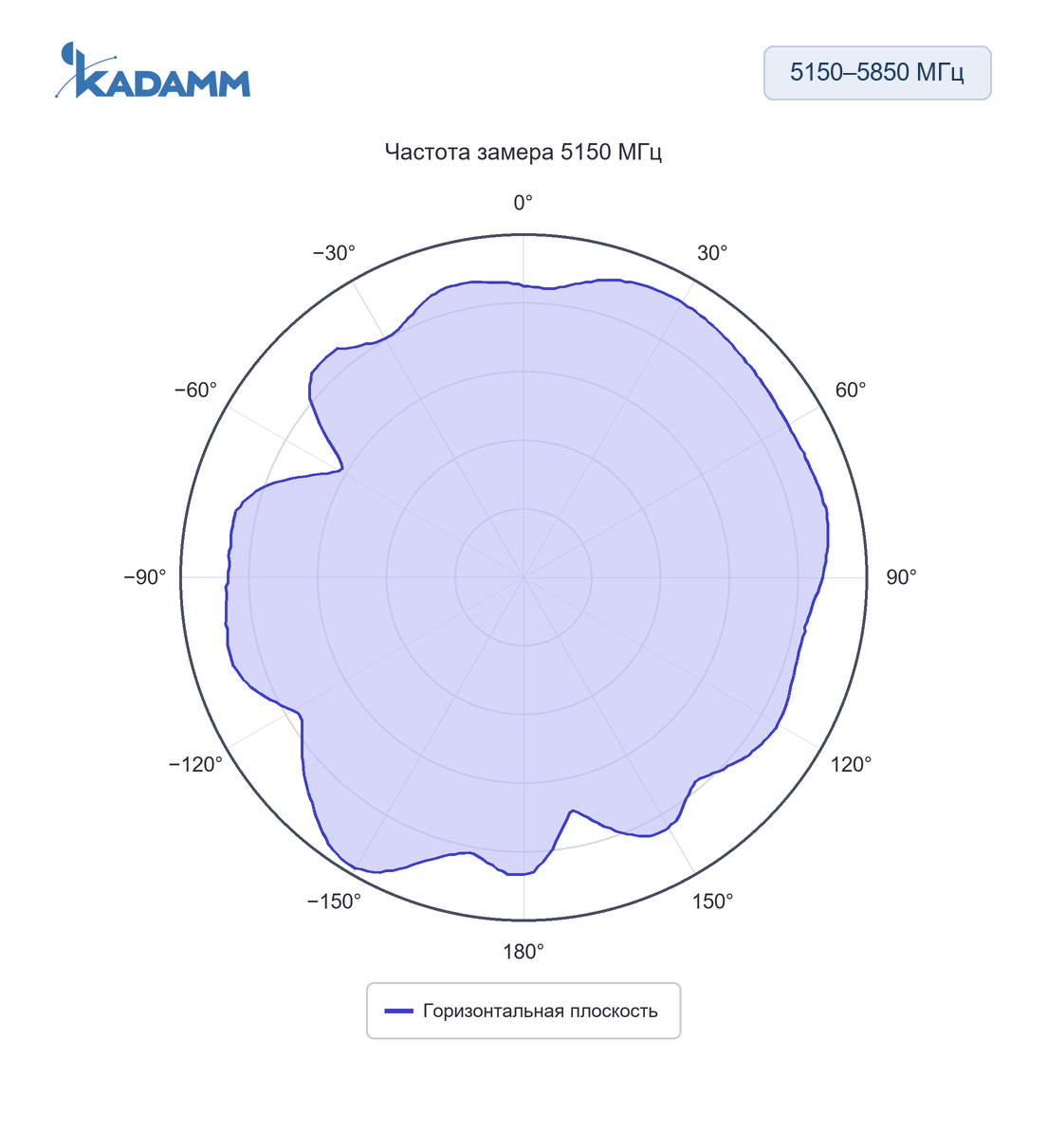
Task: Click the 60° angle label
Action: 851,391
